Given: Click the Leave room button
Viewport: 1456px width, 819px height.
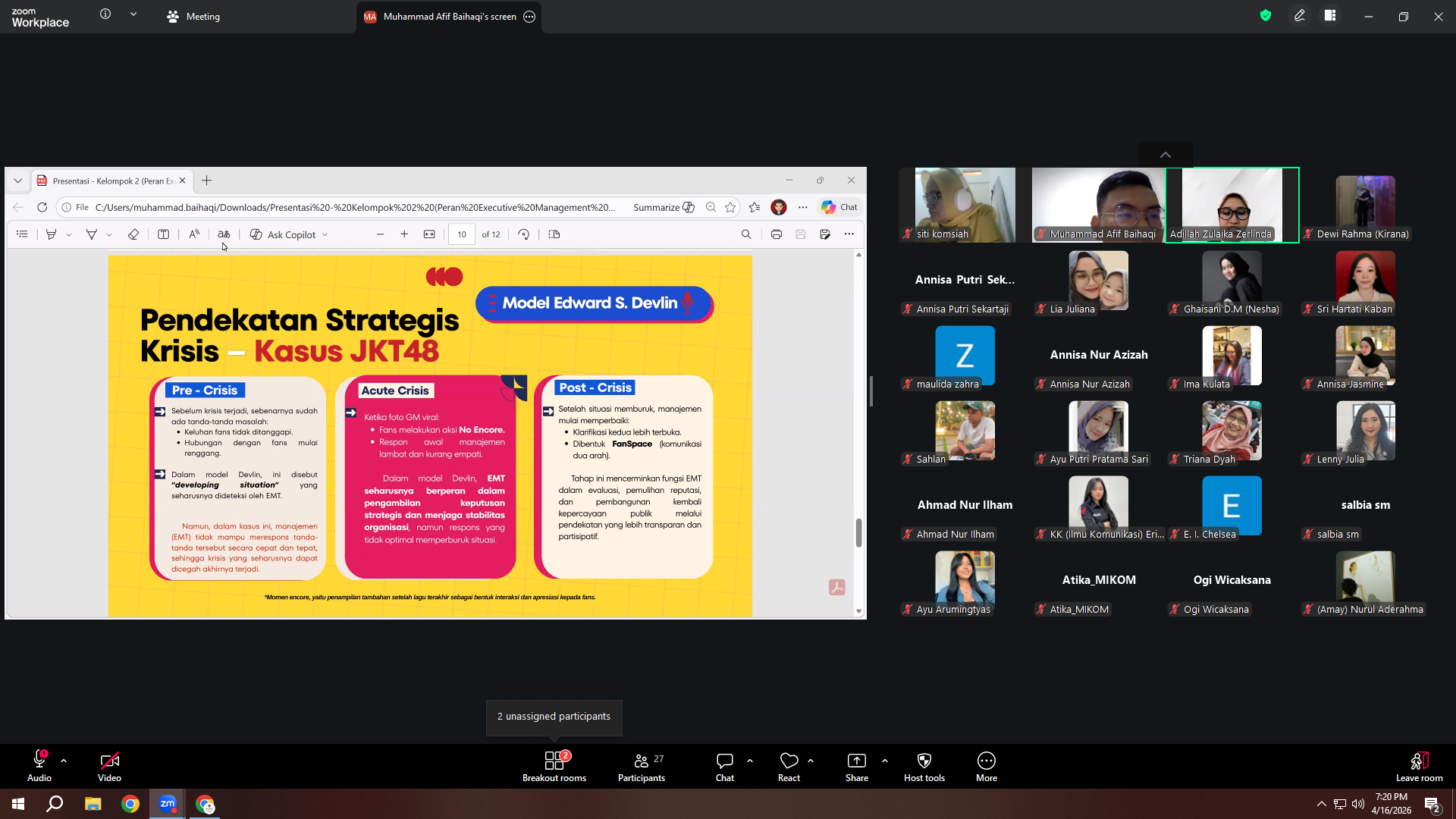Looking at the screenshot, I should (x=1420, y=766).
